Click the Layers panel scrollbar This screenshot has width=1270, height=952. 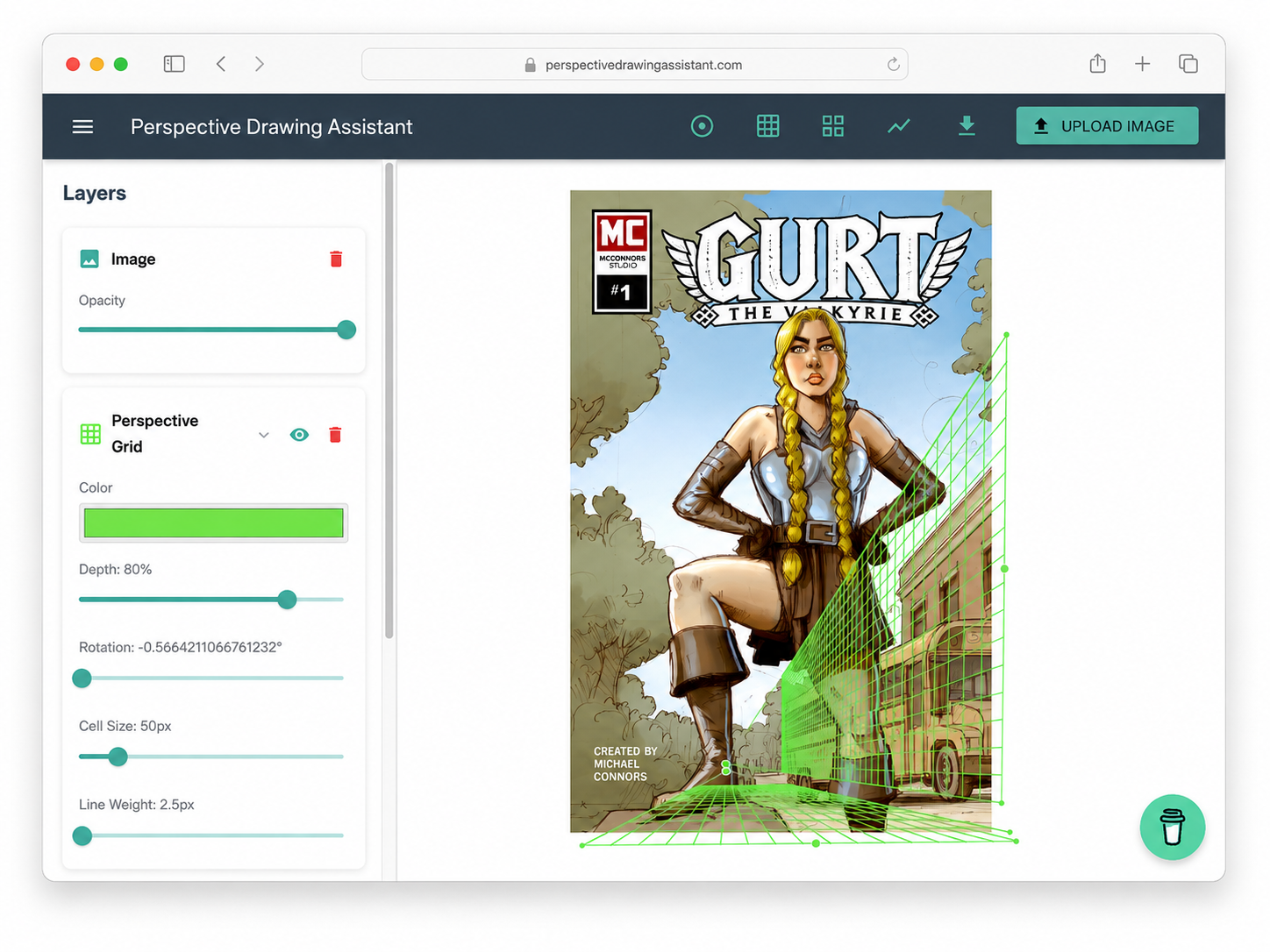pos(389,401)
